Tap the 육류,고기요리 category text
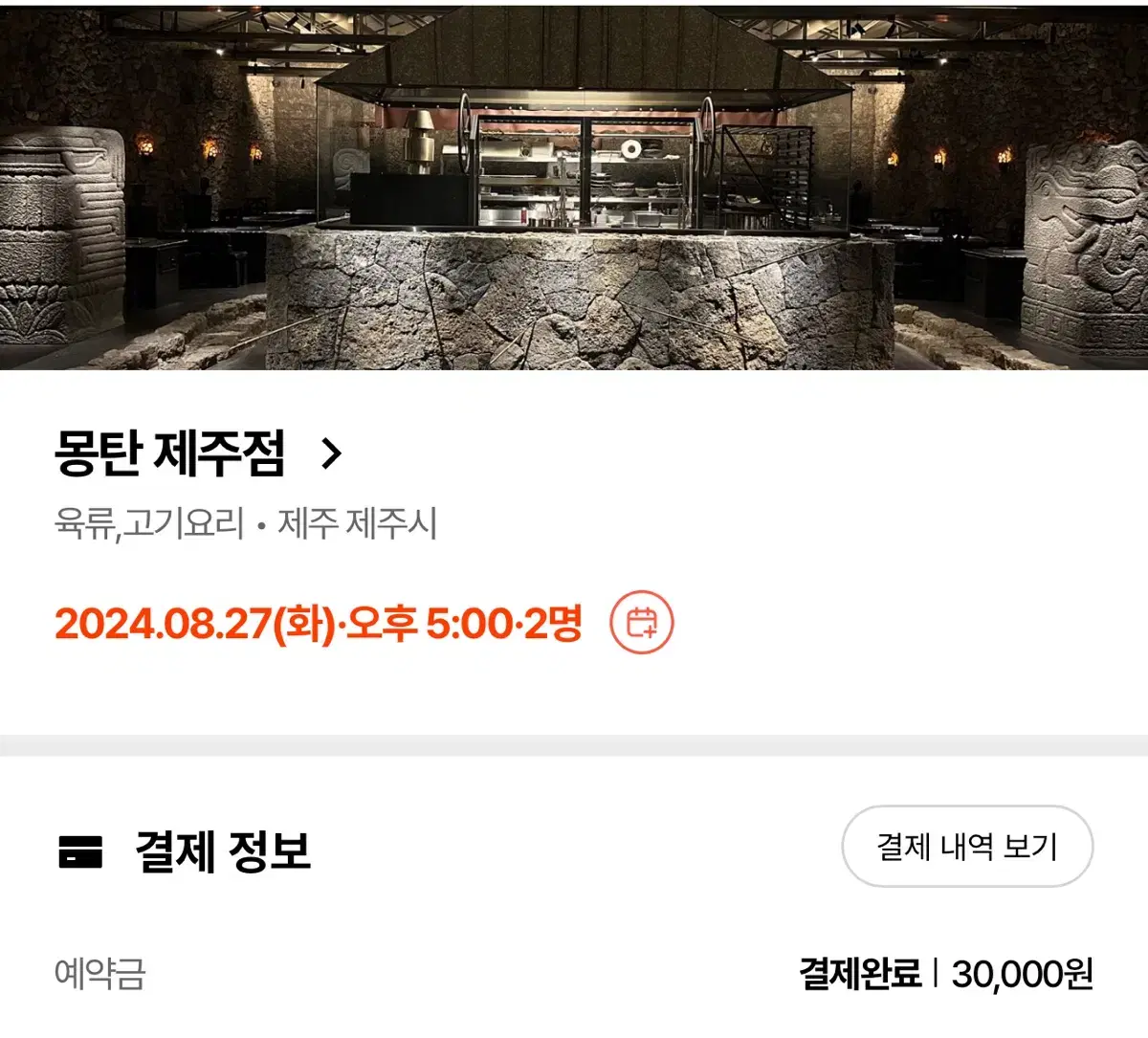The height and width of the screenshot is (1038, 1148). [x=150, y=524]
